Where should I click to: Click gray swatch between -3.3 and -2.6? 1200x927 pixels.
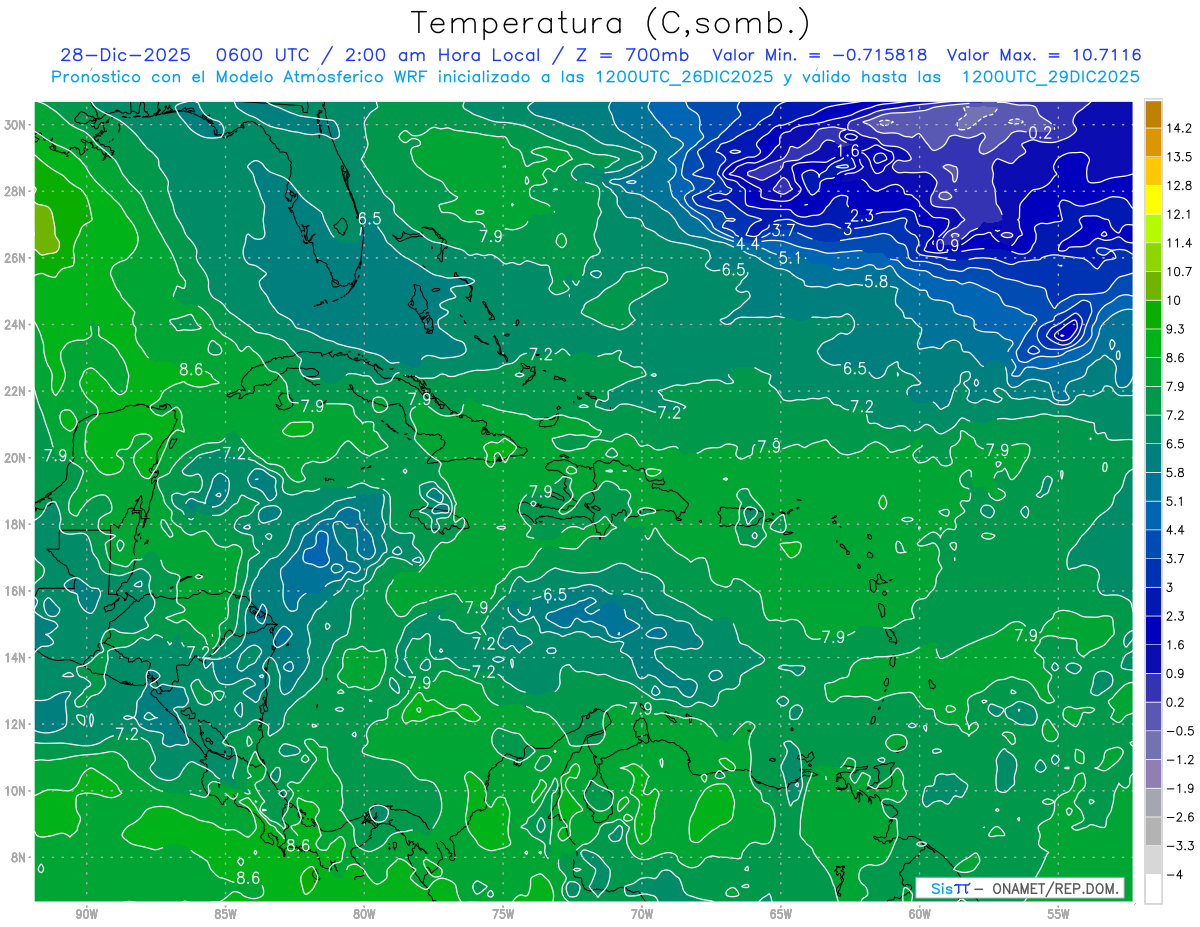(1153, 832)
